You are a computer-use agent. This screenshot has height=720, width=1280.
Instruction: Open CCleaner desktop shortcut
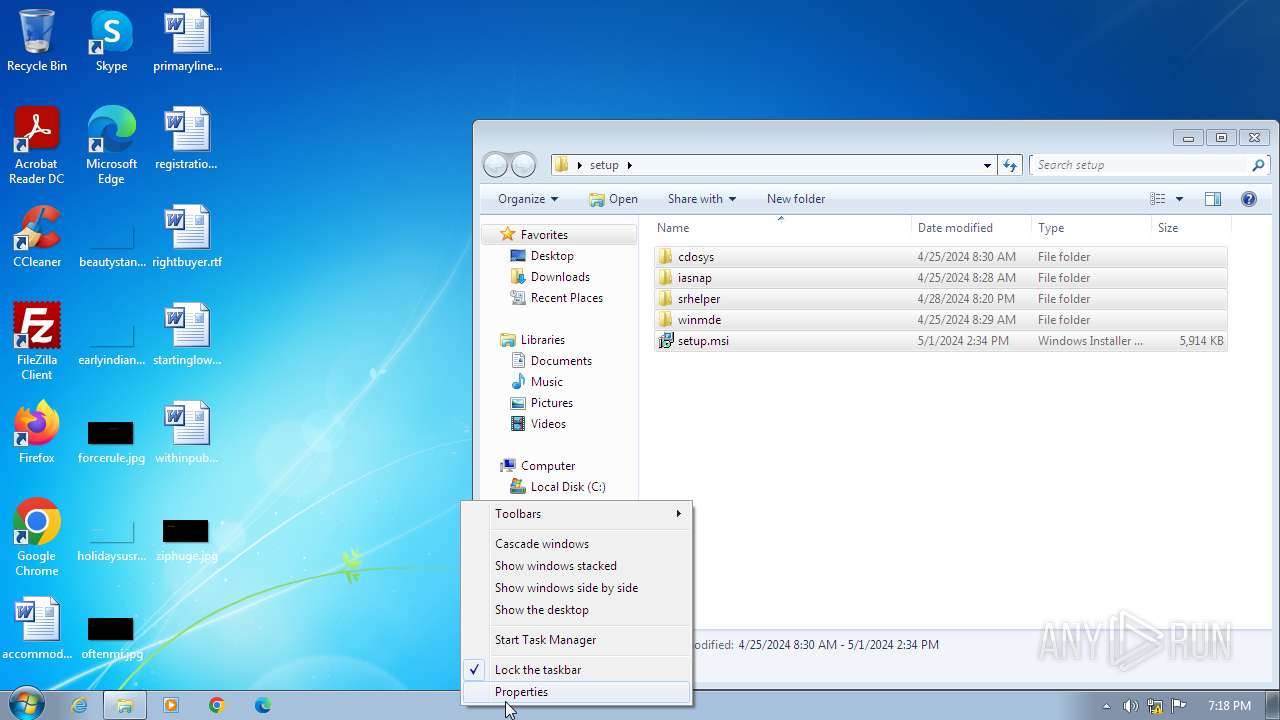[37, 237]
